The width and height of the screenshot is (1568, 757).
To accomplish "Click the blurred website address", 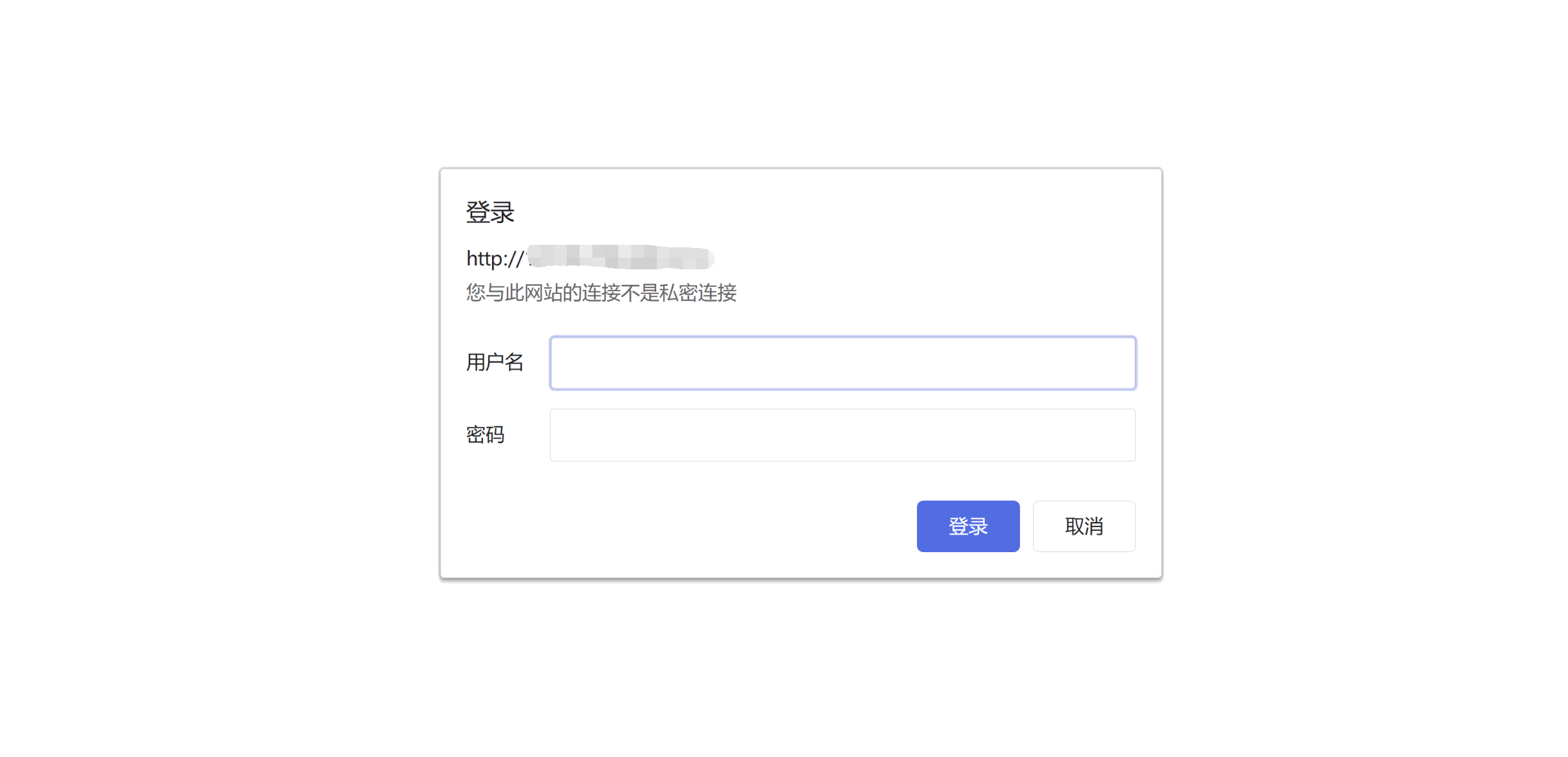I will (x=620, y=257).
